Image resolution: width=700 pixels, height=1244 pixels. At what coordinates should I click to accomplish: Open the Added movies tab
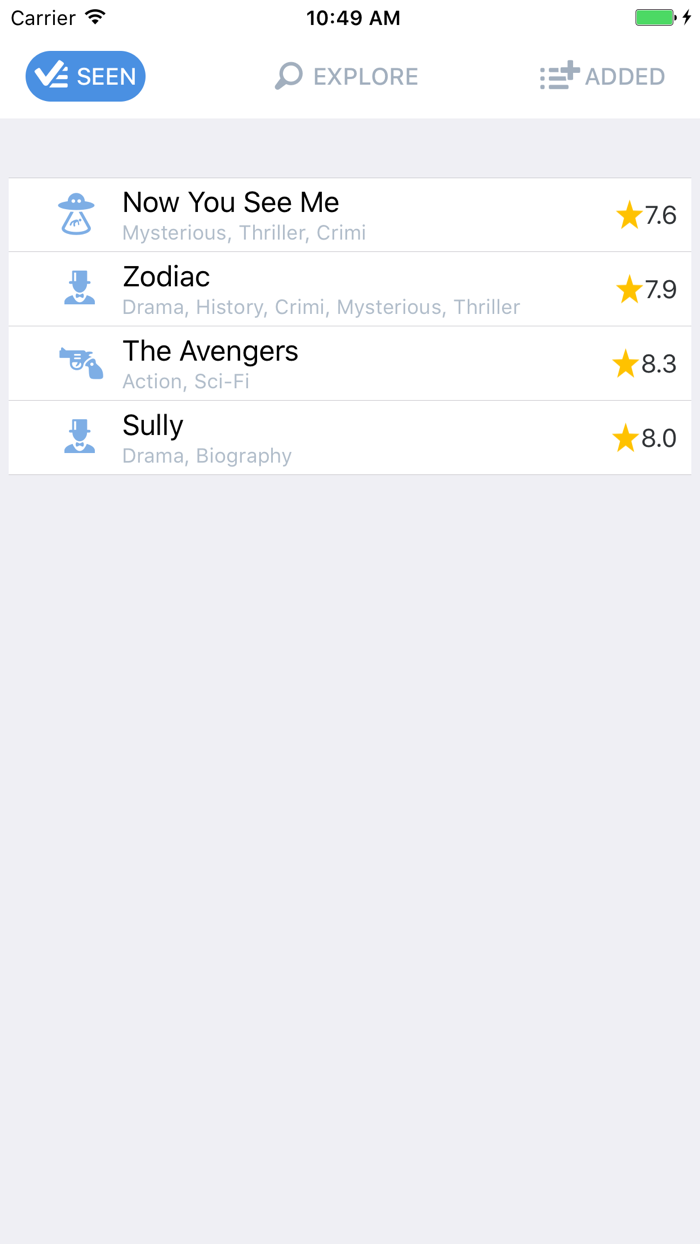coord(602,76)
